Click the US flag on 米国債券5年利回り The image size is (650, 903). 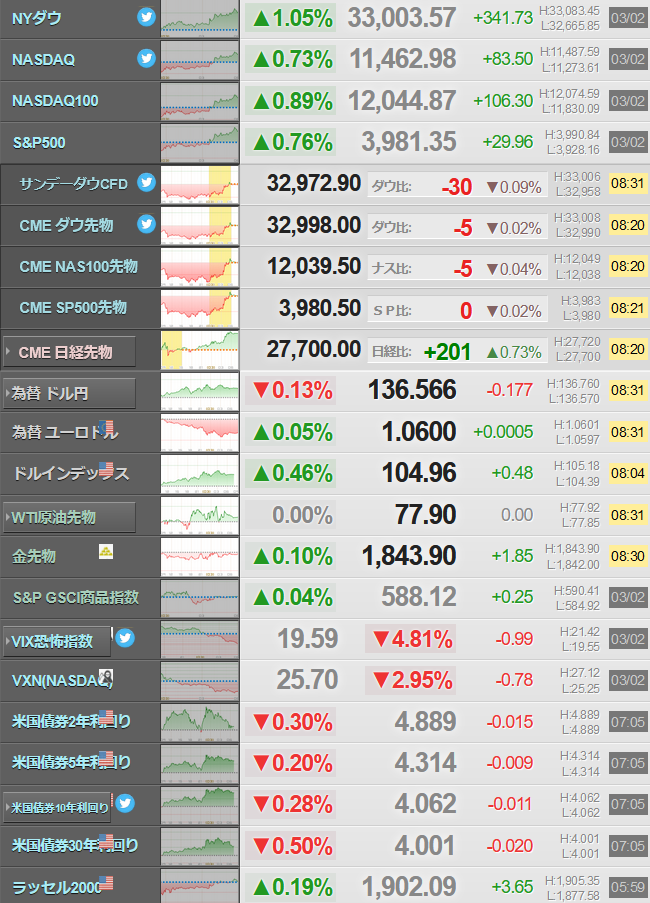[106, 758]
